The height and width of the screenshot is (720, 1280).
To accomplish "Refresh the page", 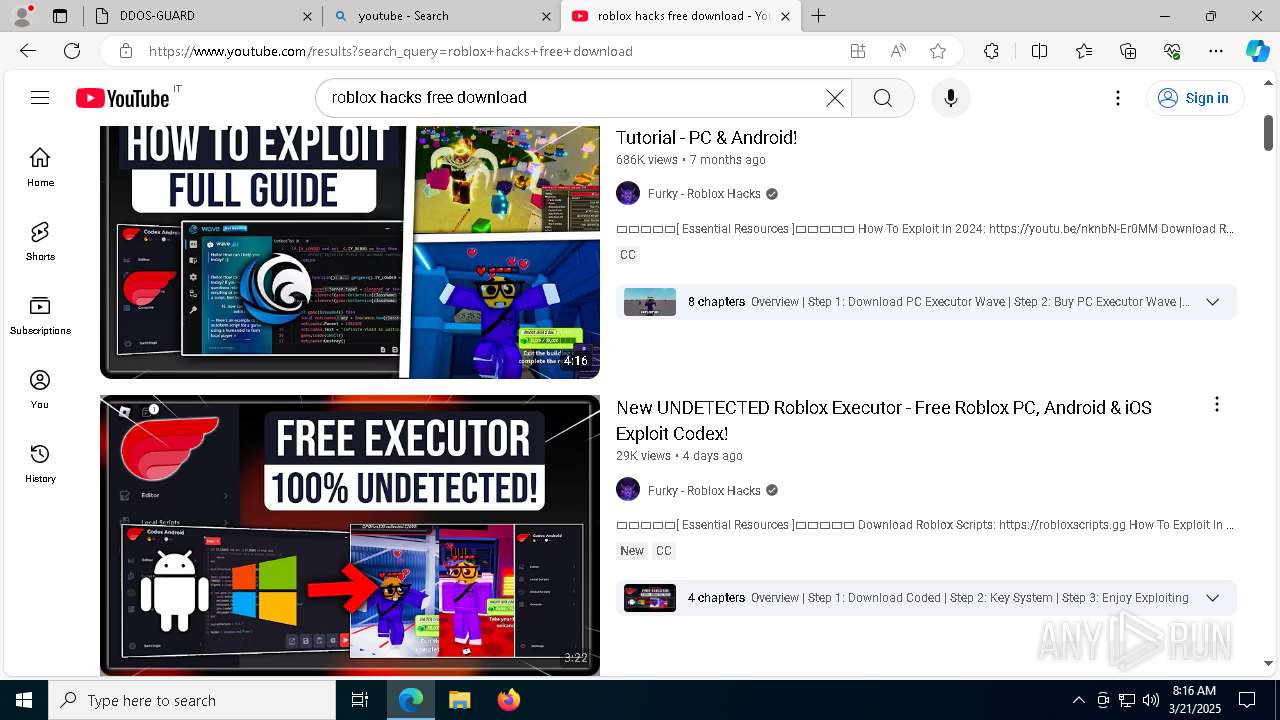I will (x=72, y=51).
